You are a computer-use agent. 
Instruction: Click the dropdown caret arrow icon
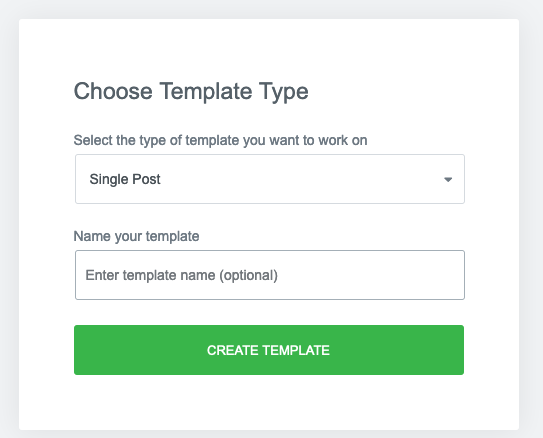coord(448,180)
